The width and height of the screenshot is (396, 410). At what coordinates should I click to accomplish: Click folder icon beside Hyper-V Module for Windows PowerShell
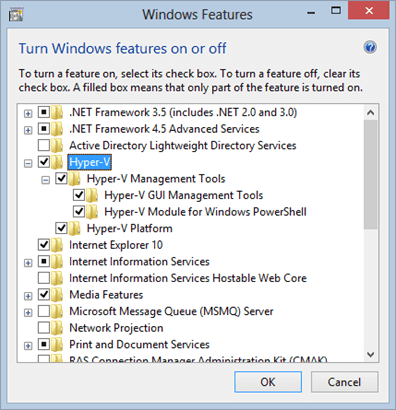tap(92, 212)
